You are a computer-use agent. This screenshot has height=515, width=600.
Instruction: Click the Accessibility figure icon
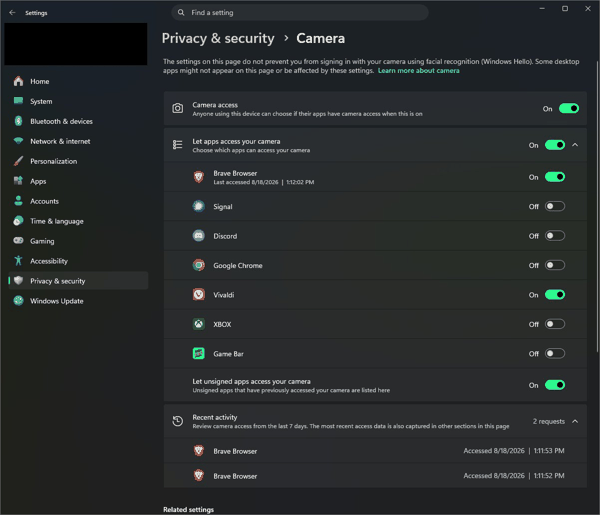pyautogui.click(x=18, y=261)
